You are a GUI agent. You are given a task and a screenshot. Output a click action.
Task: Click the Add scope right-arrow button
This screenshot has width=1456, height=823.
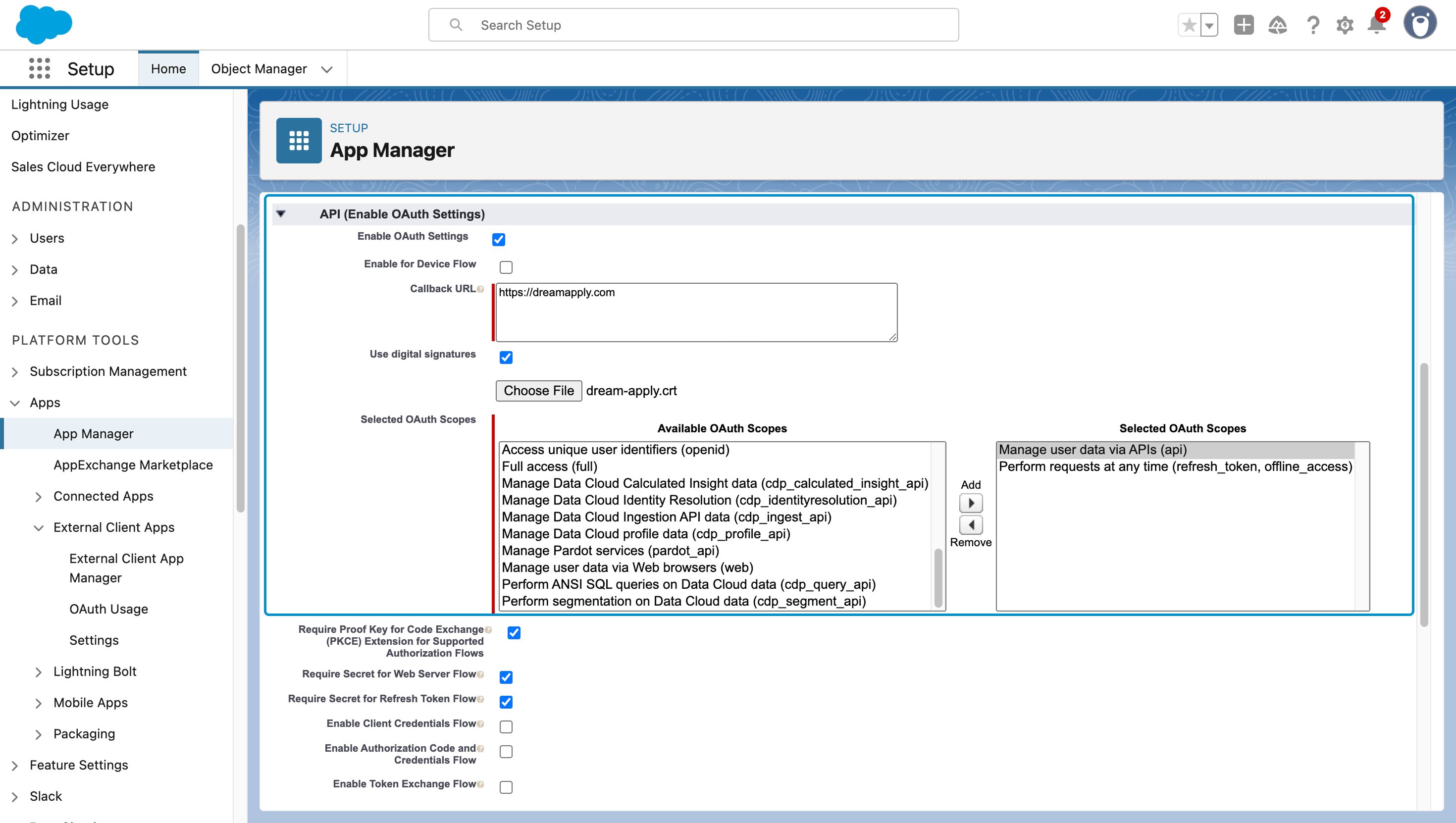[x=971, y=503]
